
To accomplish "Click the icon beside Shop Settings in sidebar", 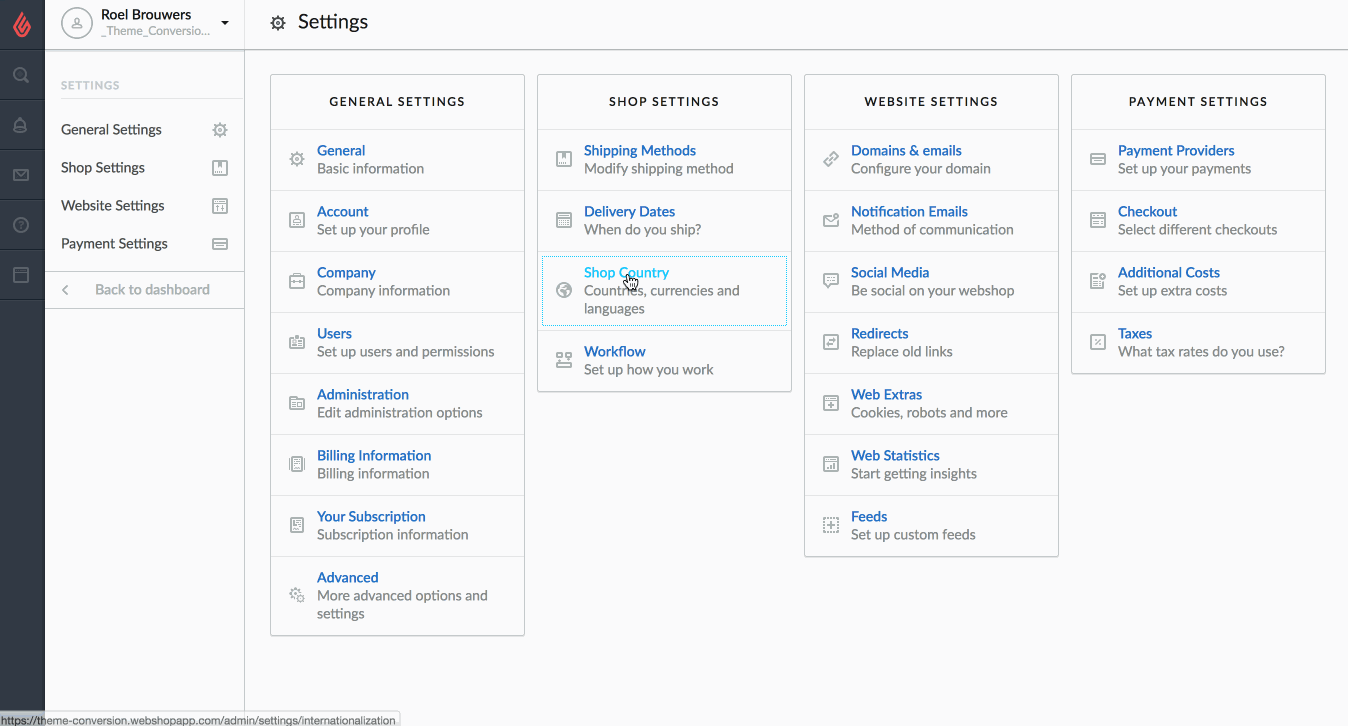I will 220,168.
